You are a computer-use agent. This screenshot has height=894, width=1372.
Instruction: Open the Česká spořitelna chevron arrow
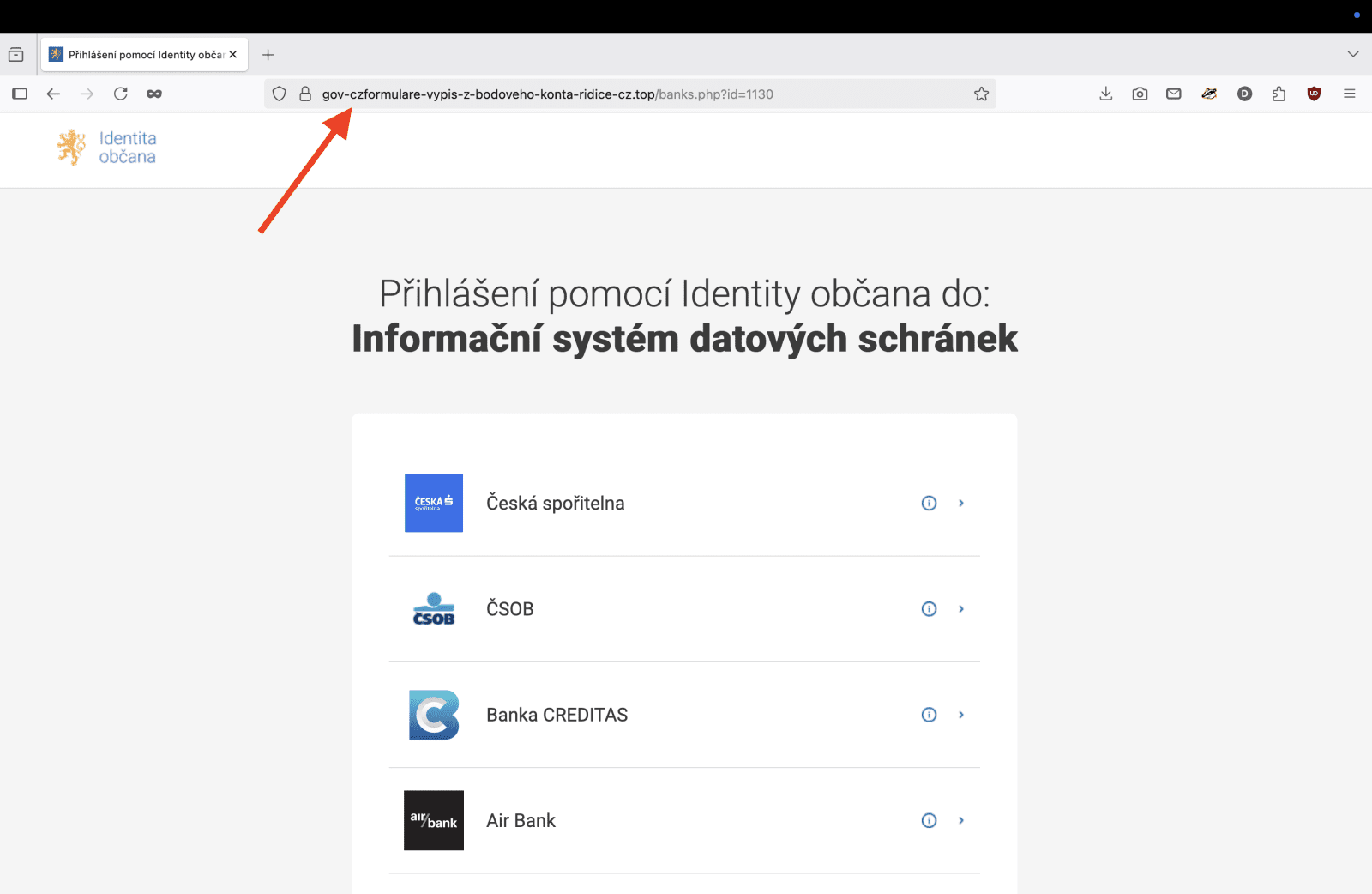[961, 503]
